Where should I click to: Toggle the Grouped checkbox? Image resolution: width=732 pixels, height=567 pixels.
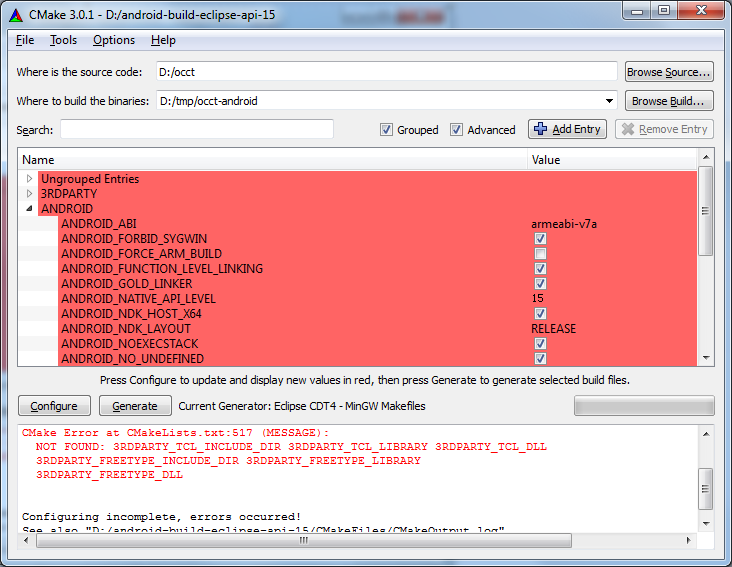[386, 130]
